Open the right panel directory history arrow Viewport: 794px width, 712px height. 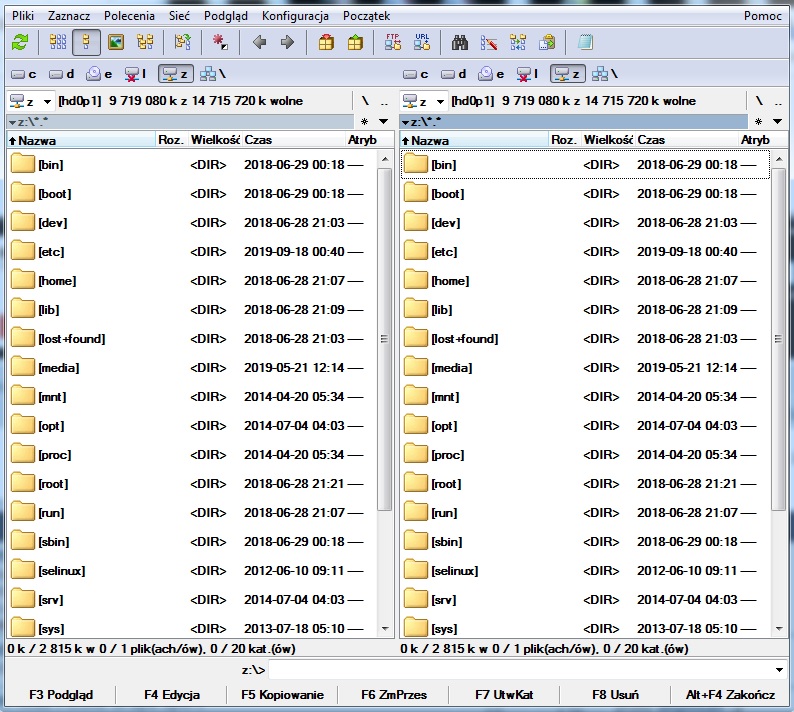777,122
